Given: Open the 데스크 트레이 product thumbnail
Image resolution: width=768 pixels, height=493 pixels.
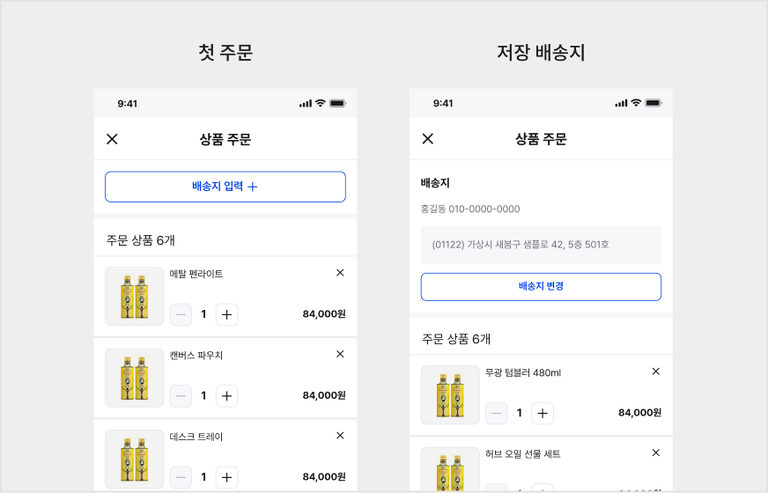Looking at the screenshot, I should (x=134, y=459).
